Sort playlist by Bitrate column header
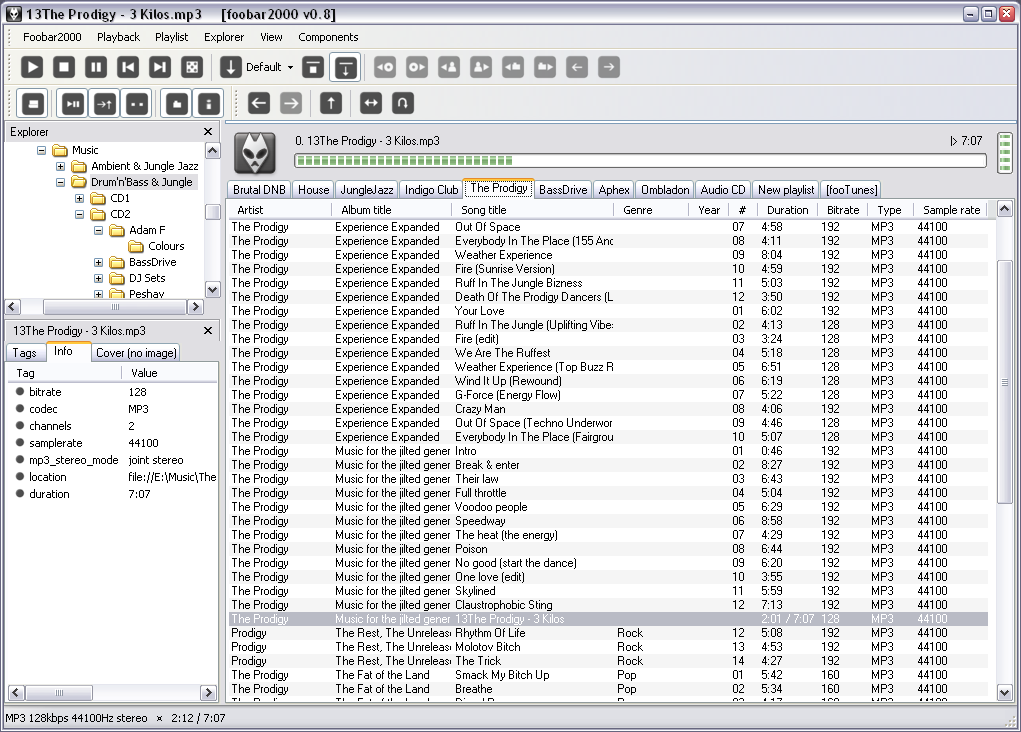This screenshot has width=1021, height=732. pyautogui.click(x=843, y=210)
